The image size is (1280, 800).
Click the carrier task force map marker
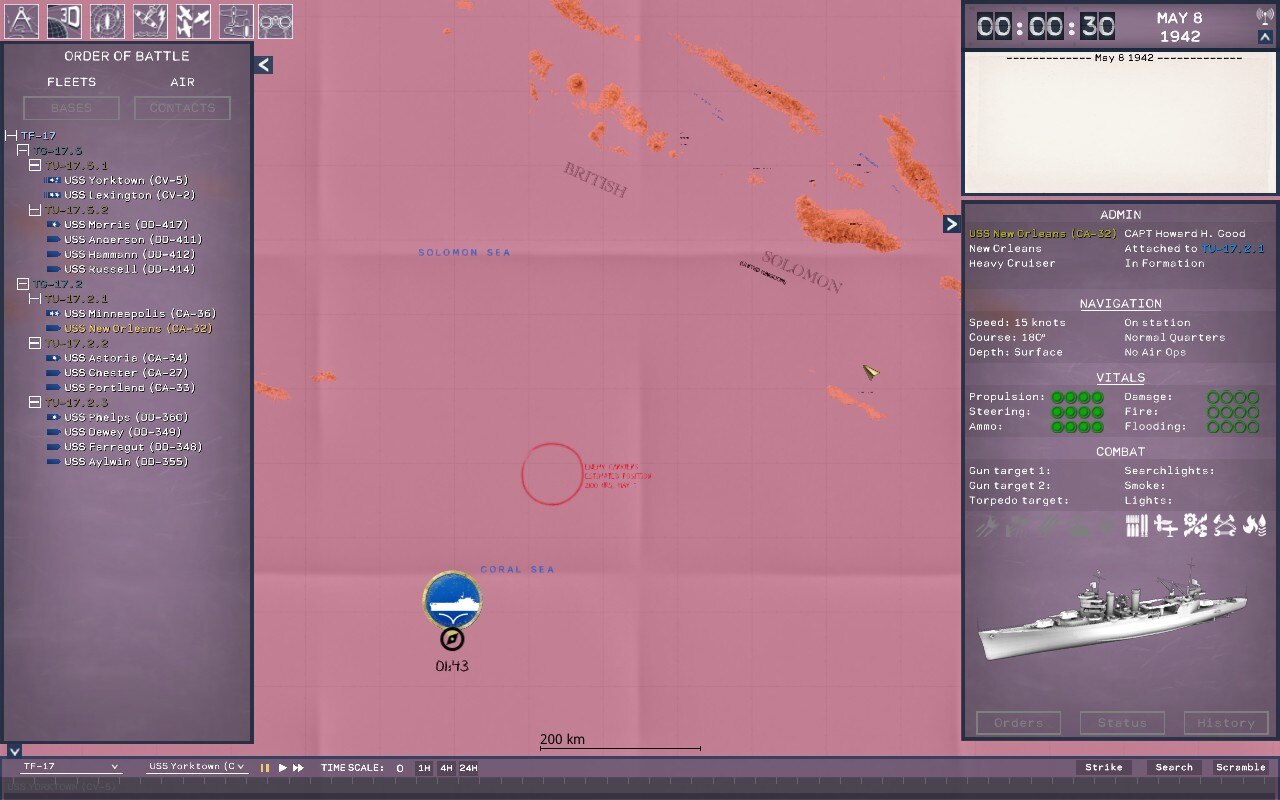click(x=452, y=600)
